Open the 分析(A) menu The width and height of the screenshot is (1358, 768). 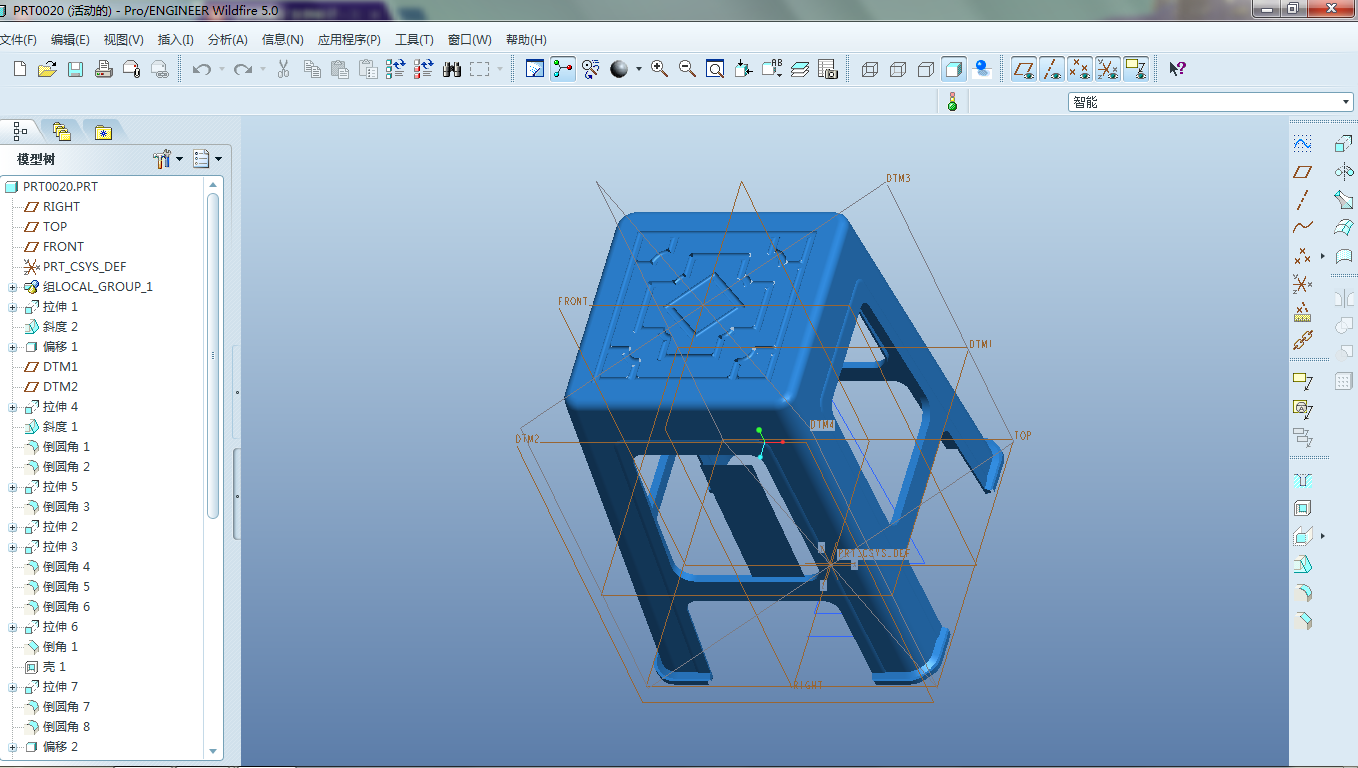[227, 40]
